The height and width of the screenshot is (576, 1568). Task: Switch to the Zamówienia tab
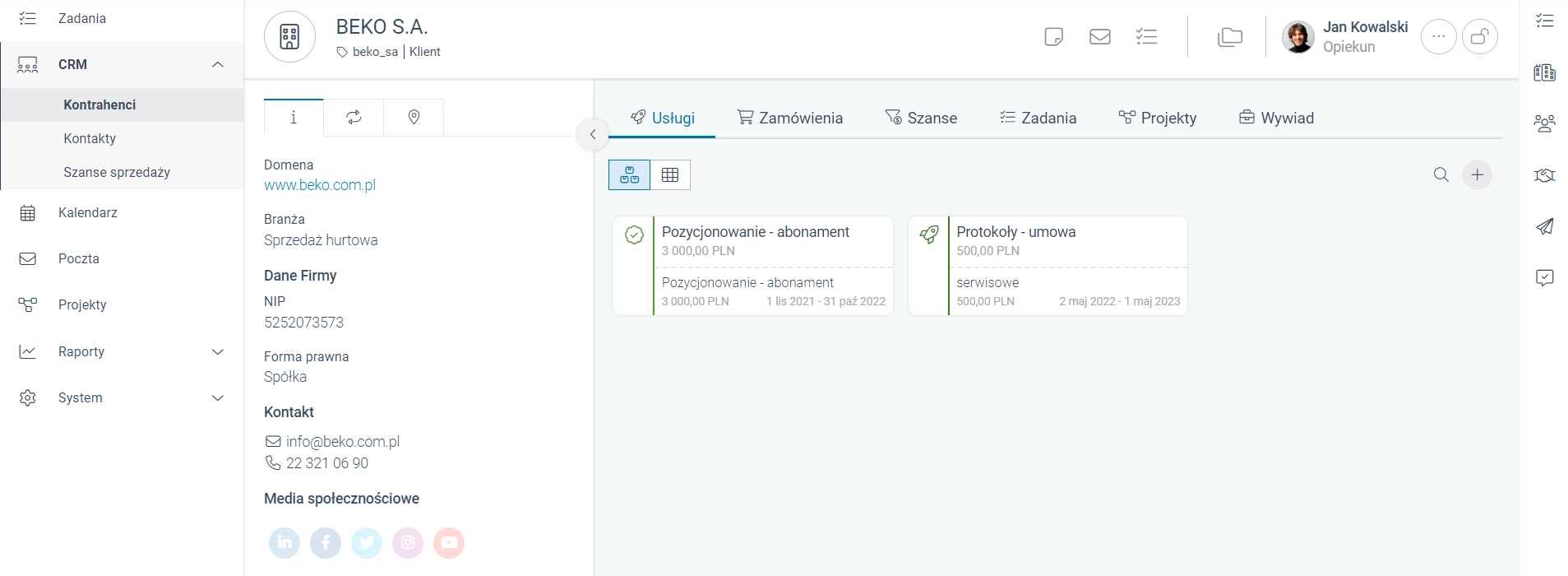tap(790, 118)
